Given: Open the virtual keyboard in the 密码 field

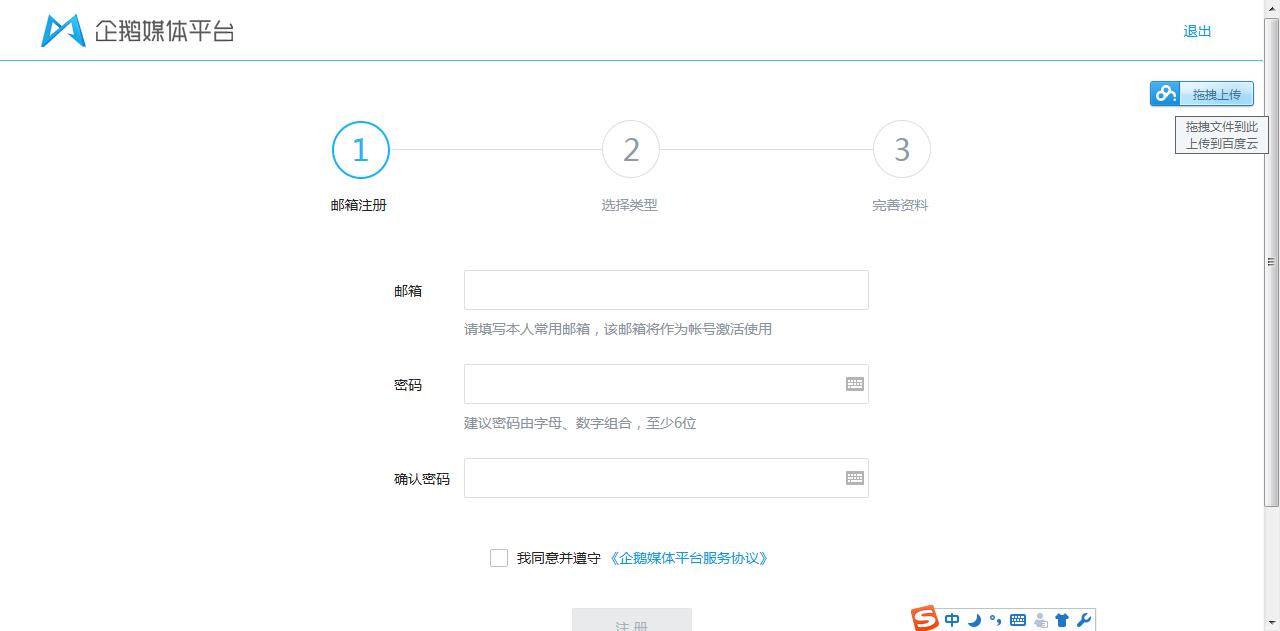Looking at the screenshot, I should tap(855, 383).
